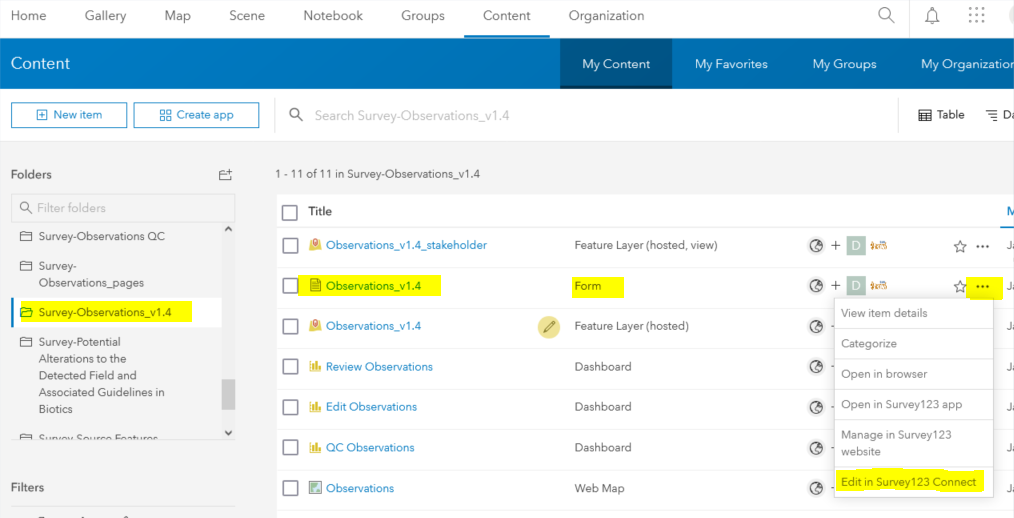Viewport: 1014px width, 518px height.
Task: Open more options for Observations_v1.4_stakeholder
Action: tap(983, 246)
